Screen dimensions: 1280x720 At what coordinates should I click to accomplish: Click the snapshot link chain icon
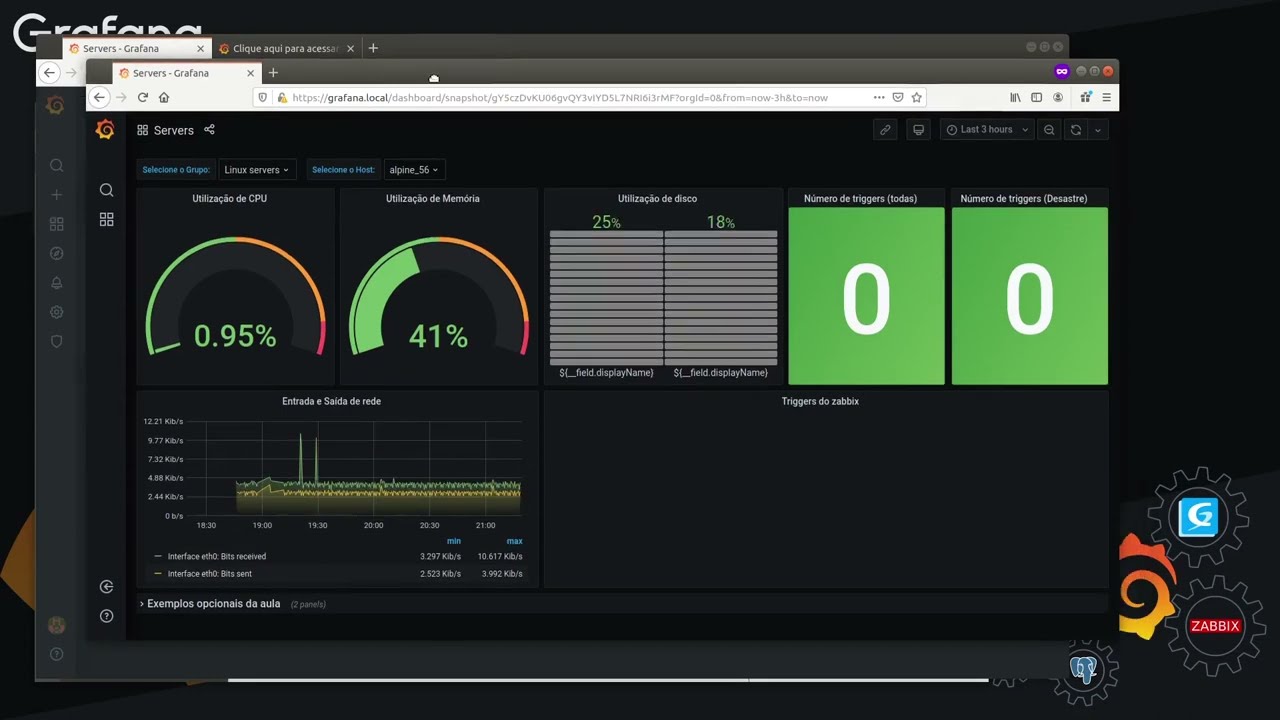pyautogui.click(x=885, y=130)
